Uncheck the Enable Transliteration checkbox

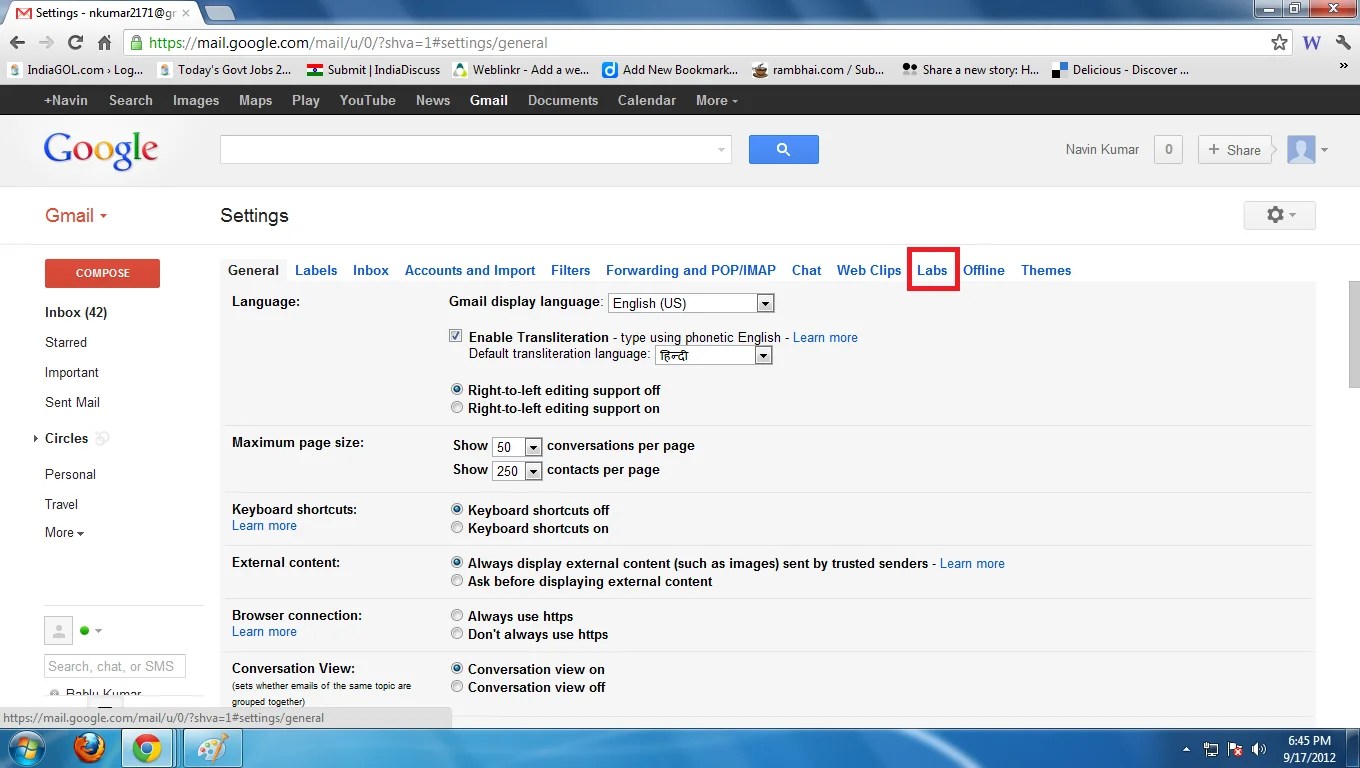455,335
